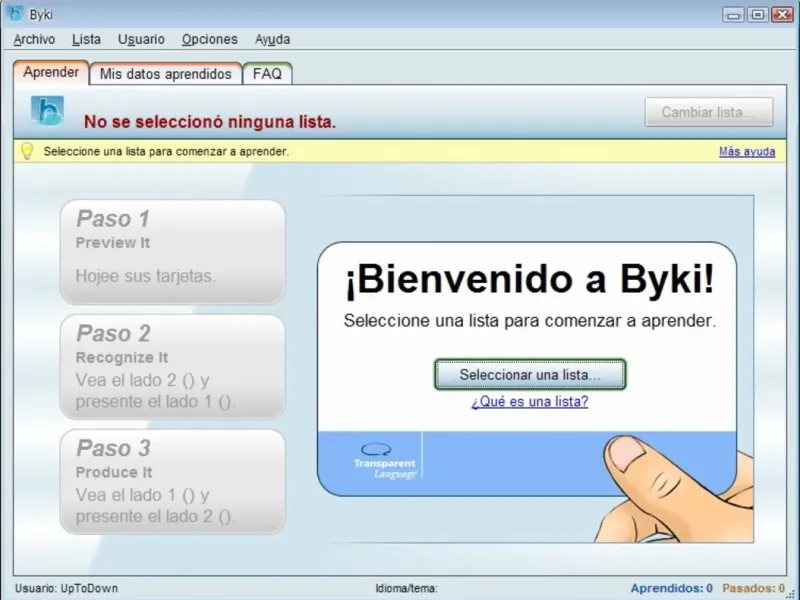Close the Byki window
This screenshot has height=600, width=800.
782,15
